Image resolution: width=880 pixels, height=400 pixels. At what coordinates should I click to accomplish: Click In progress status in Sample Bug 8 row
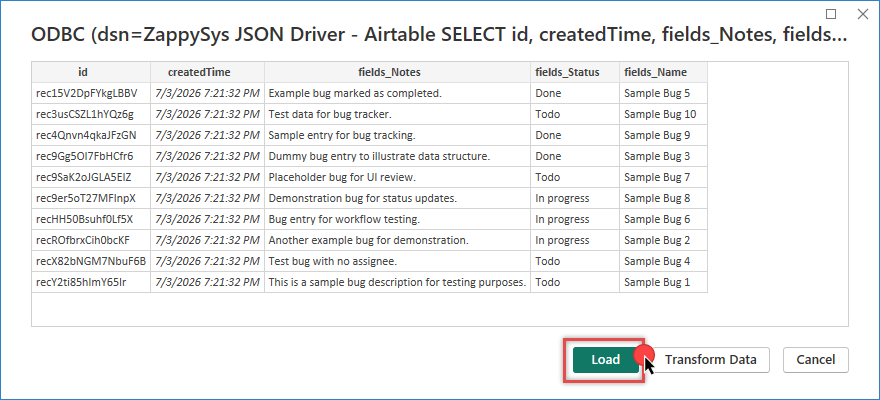coord(575,198)
